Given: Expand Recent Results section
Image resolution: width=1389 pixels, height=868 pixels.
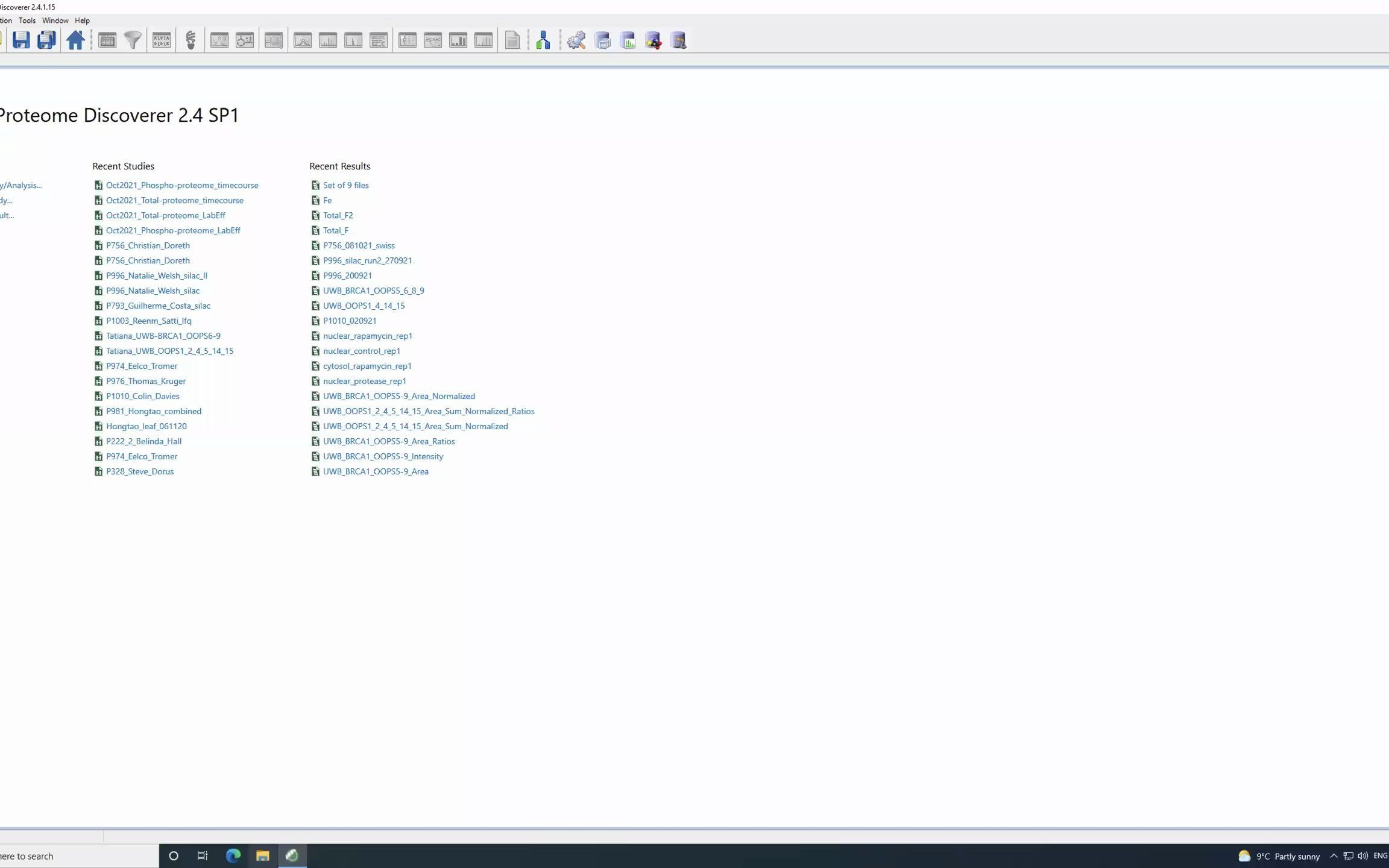Looking at the screenshot, I should coord(339,165).
